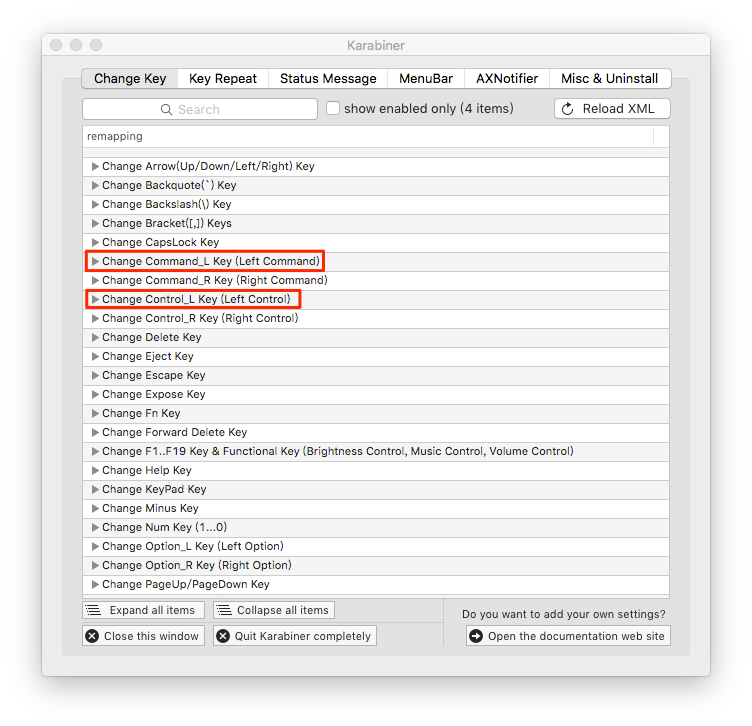Expand the Change Fn Key triangle
752x726 pixels.
tap(95, 413)
